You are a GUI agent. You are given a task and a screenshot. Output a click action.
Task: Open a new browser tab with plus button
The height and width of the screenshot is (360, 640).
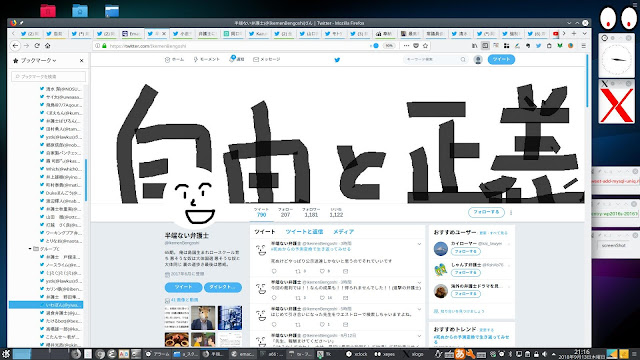(574, 33)
